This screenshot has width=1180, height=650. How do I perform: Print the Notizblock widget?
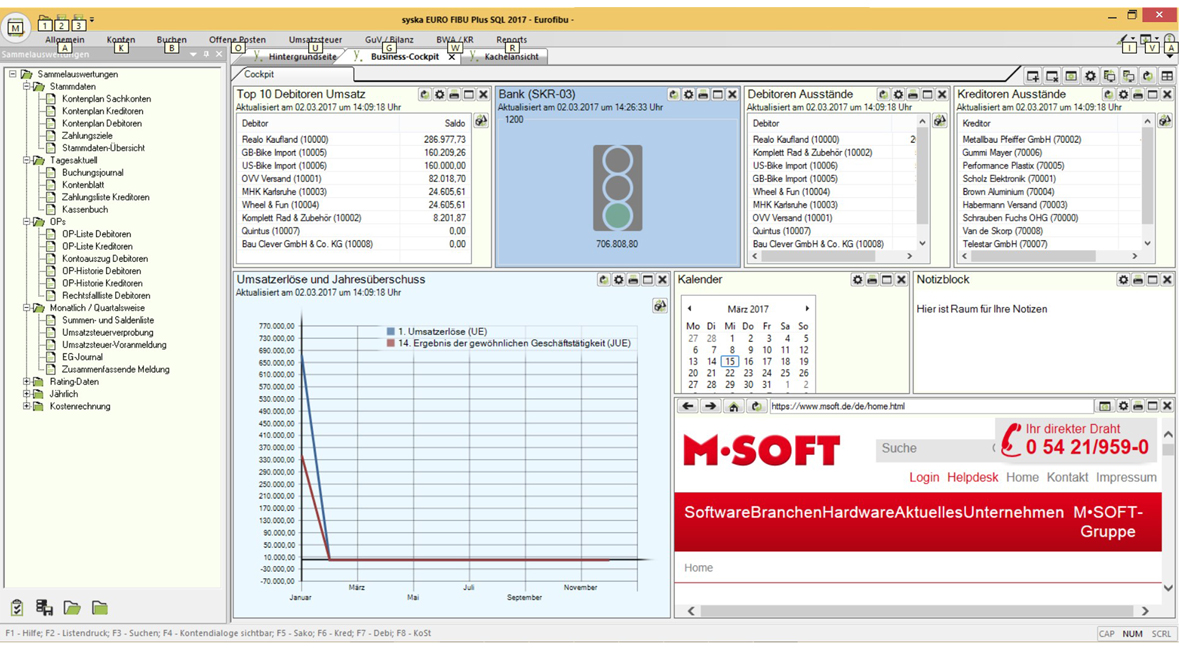click(x=1137, y=281)
